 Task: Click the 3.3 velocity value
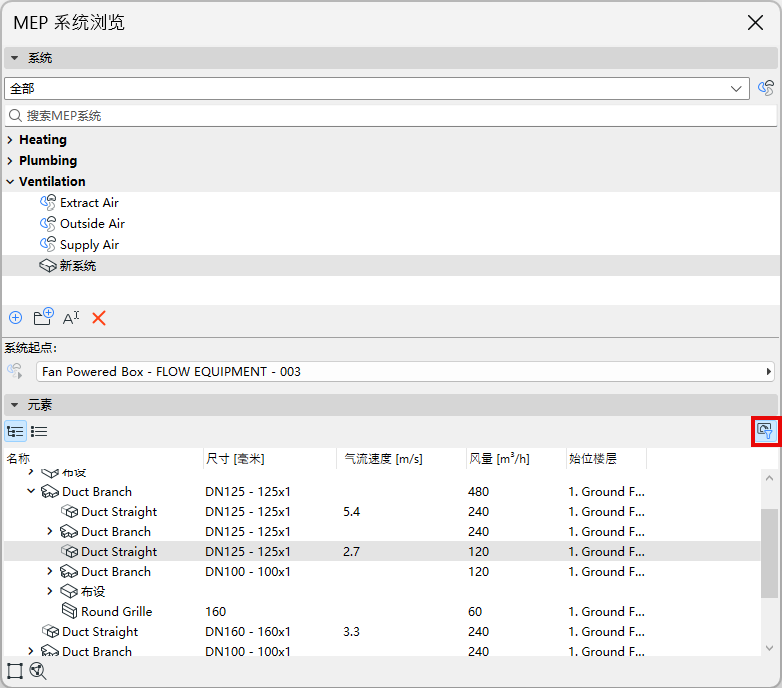(x=351, y=632)
